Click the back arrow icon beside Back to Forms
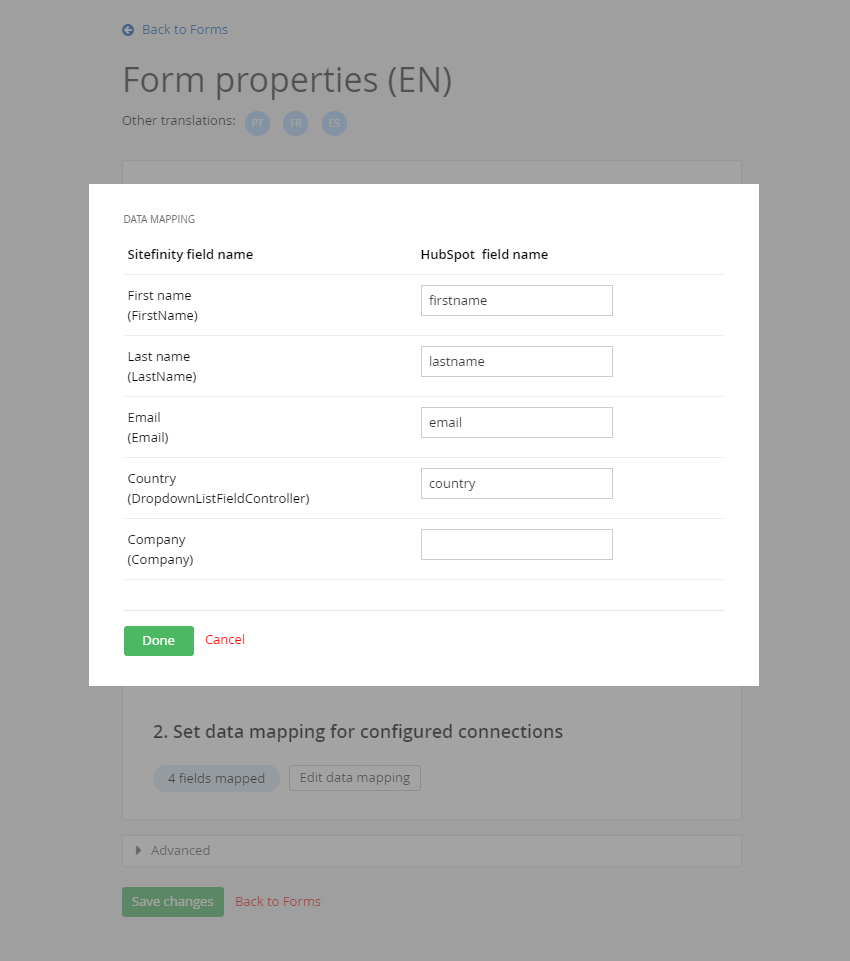Image resolution: width=850 pixels, height=961 pixels. tap(128, 30)
